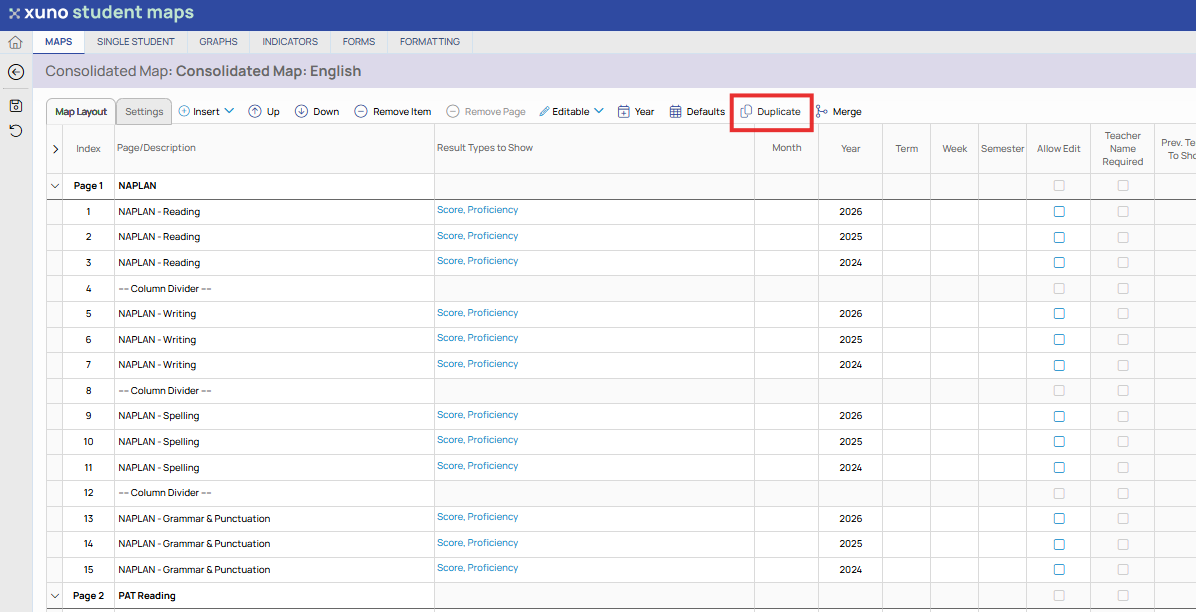
Task: Tick Allow Edit for NAPLAN Reading 2026 row
Action: point(1059,211)
